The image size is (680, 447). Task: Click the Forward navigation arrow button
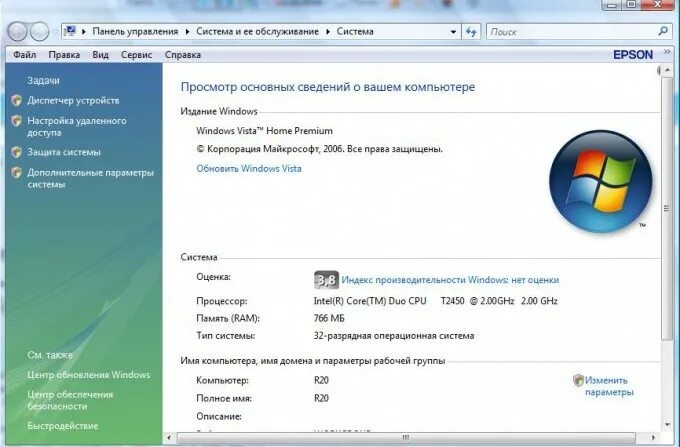[39, 31]
